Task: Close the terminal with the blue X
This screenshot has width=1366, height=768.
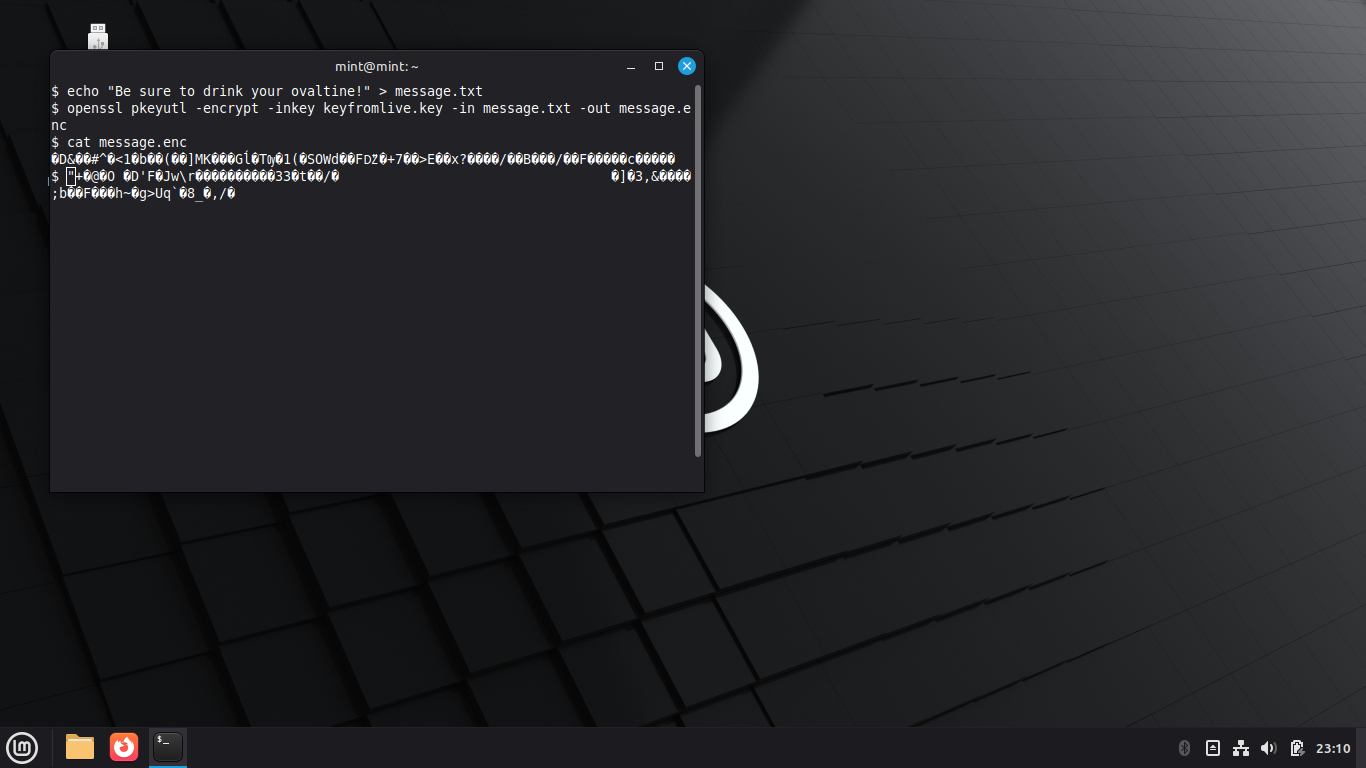Action: pyautogui.click(x=687, y=66)
